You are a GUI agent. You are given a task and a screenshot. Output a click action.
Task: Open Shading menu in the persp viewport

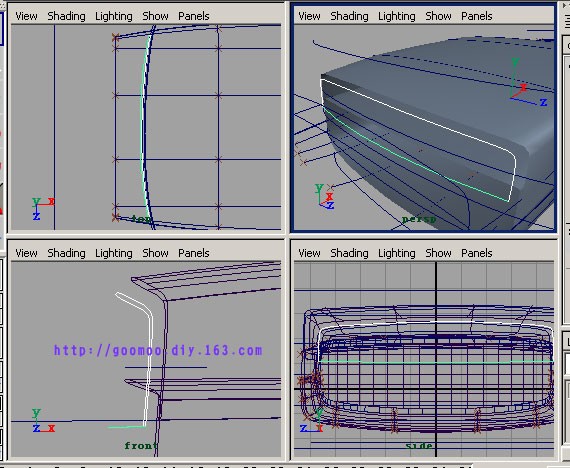click(x=349, y=16)
